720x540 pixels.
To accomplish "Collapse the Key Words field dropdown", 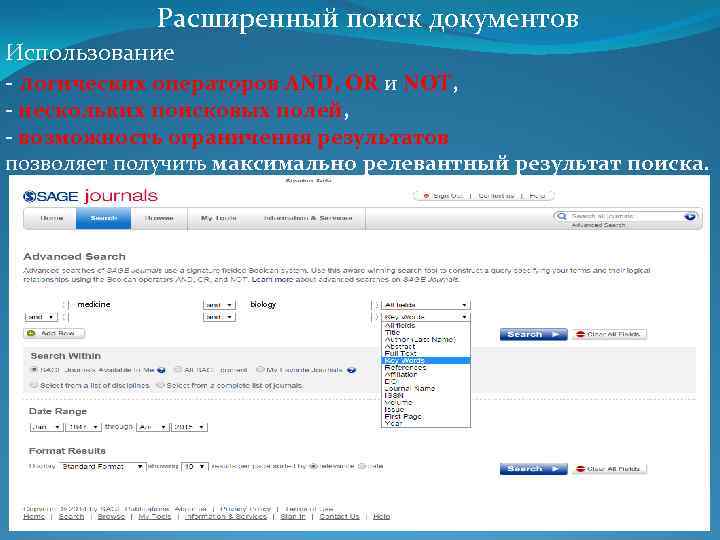I will tap(426, 317).
